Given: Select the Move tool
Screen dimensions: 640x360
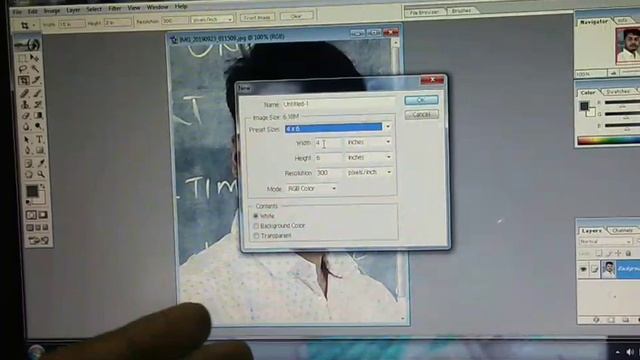Looking at the screenshot, I should point(36,58).
